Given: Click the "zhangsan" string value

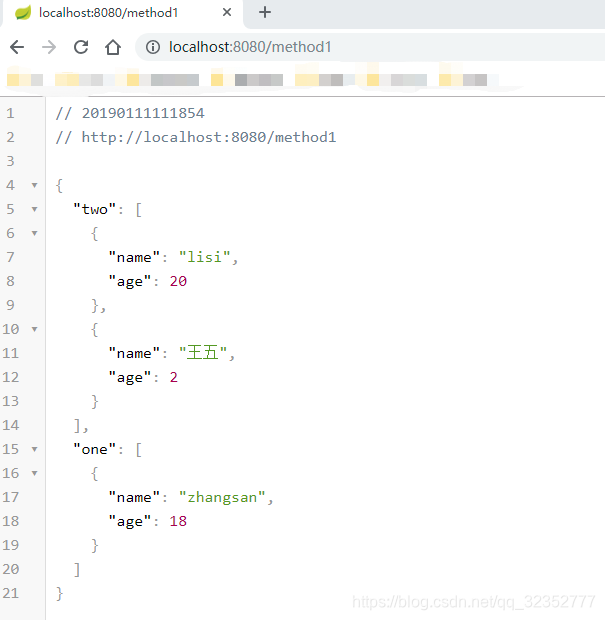Looking at the screenshot, I should pos(222,497).
